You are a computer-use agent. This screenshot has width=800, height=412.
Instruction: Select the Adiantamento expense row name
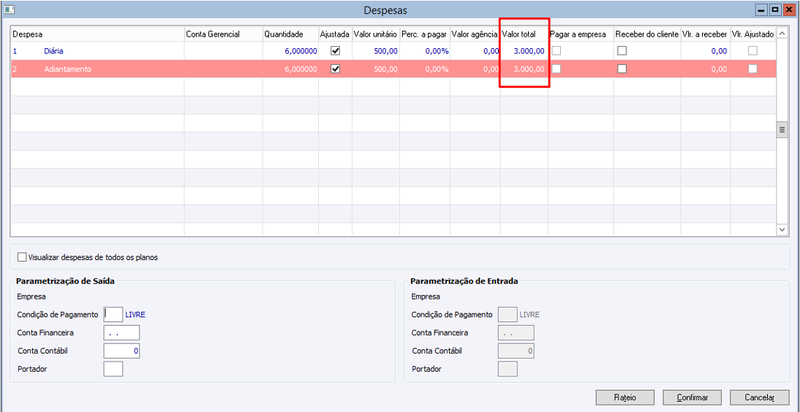68,69
